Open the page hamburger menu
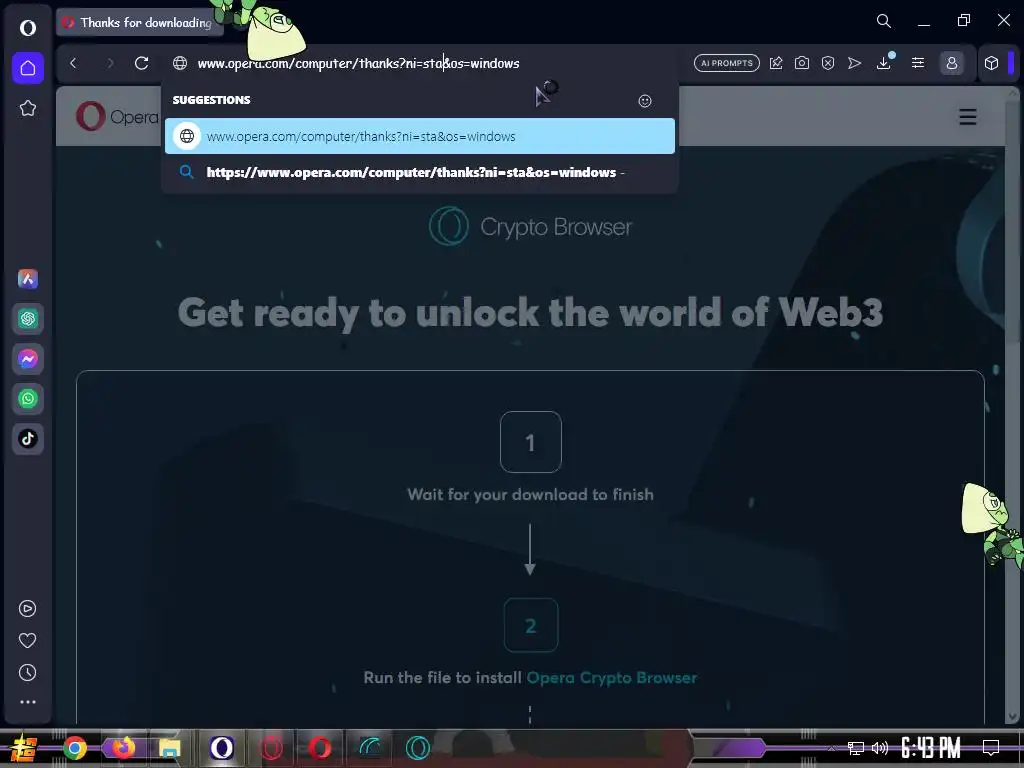 tap(967, 117)
